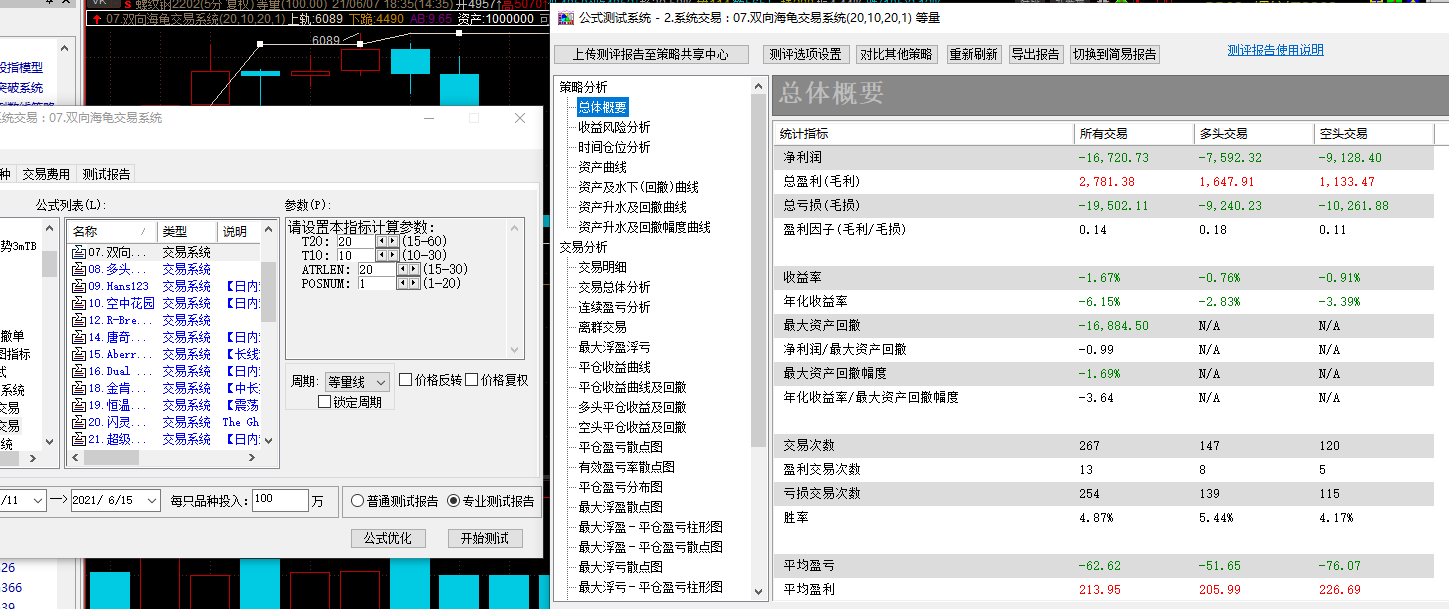The height and width of the screenshot is (609, 1449).
Task: Pick the 18.金肯 trading system icon
Action: pos(79,389)
